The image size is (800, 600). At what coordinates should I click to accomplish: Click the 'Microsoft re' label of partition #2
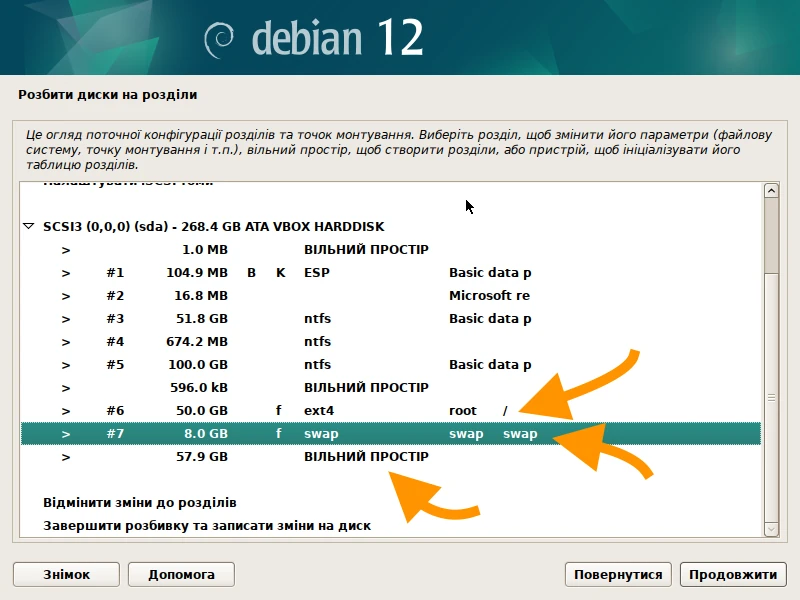[489, 295]
